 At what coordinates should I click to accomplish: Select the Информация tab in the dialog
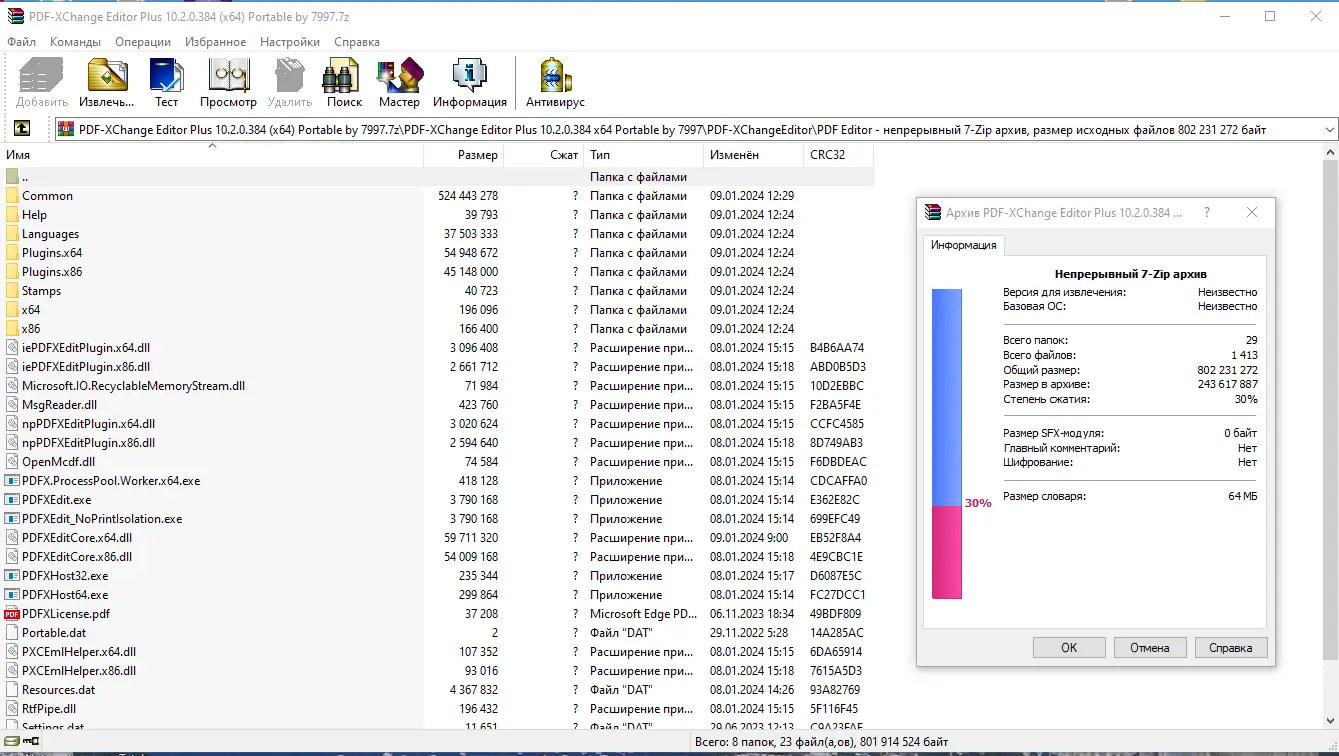point(964,245)
